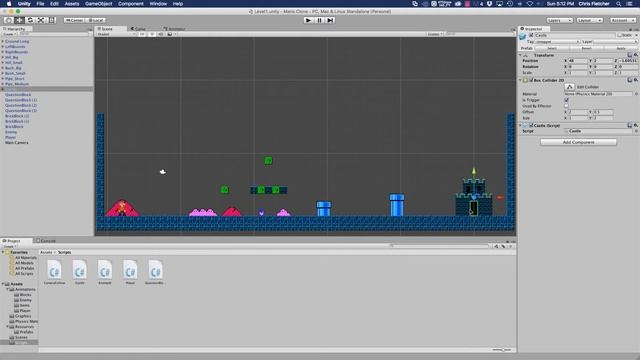Click Script field object picker circle

[x=636, y=131]
